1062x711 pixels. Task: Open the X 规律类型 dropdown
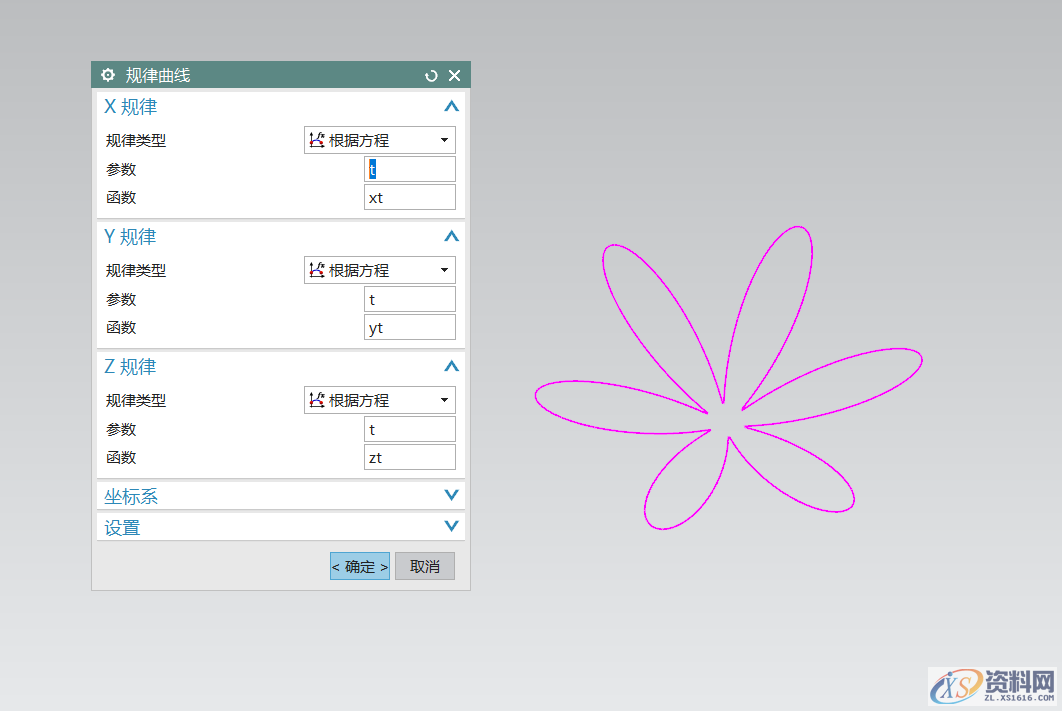(x=380, y=140)
